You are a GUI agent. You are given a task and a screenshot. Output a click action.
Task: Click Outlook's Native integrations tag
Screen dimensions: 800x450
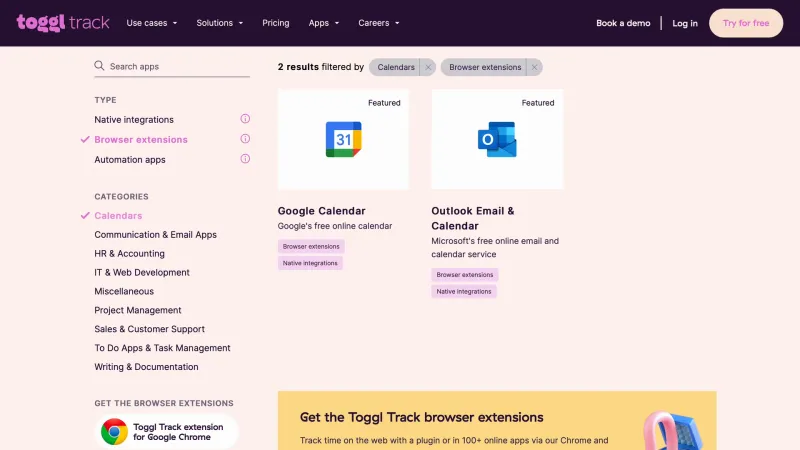coord(464,291)
